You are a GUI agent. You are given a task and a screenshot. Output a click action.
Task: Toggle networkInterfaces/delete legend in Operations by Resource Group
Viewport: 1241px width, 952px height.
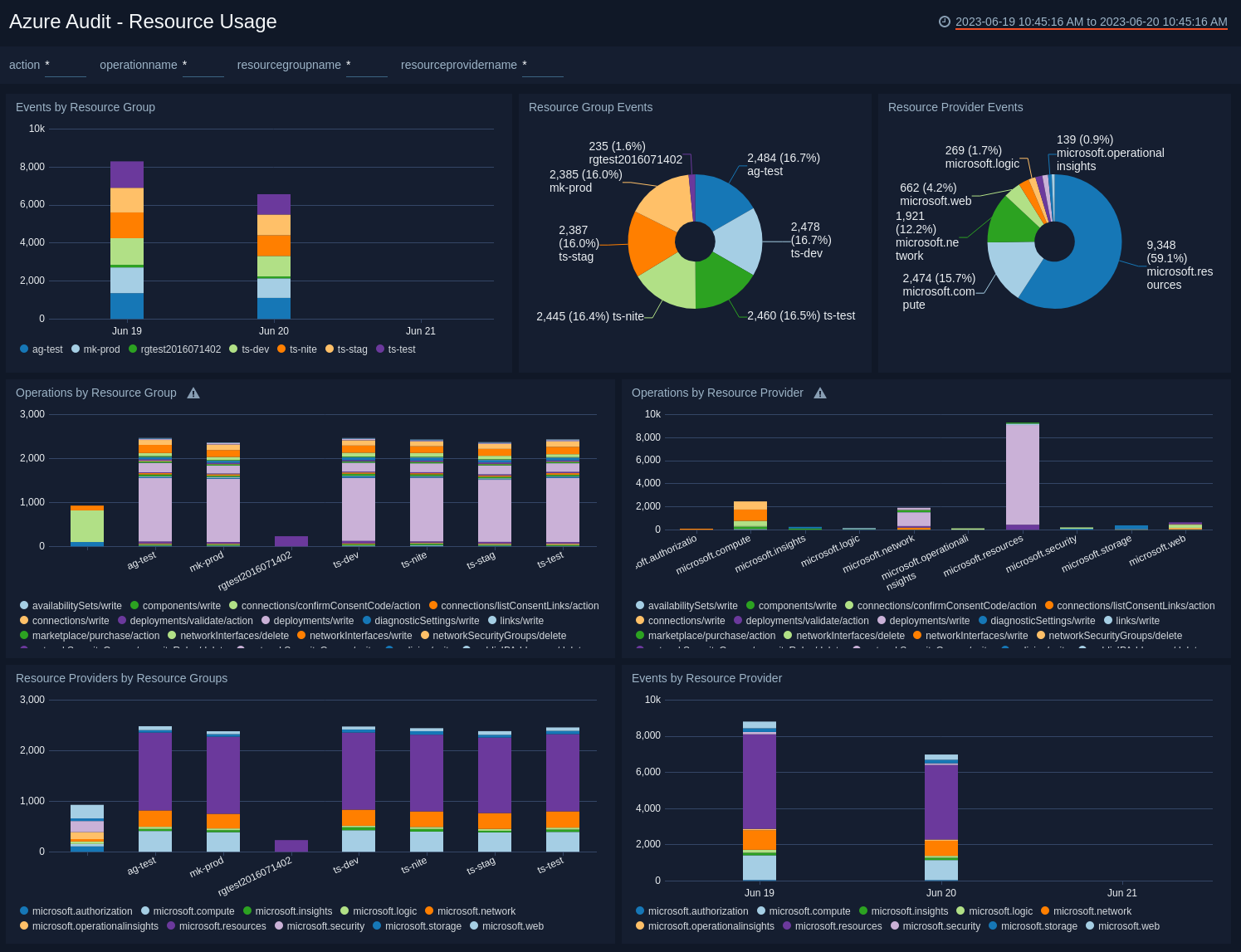point(228,636)
